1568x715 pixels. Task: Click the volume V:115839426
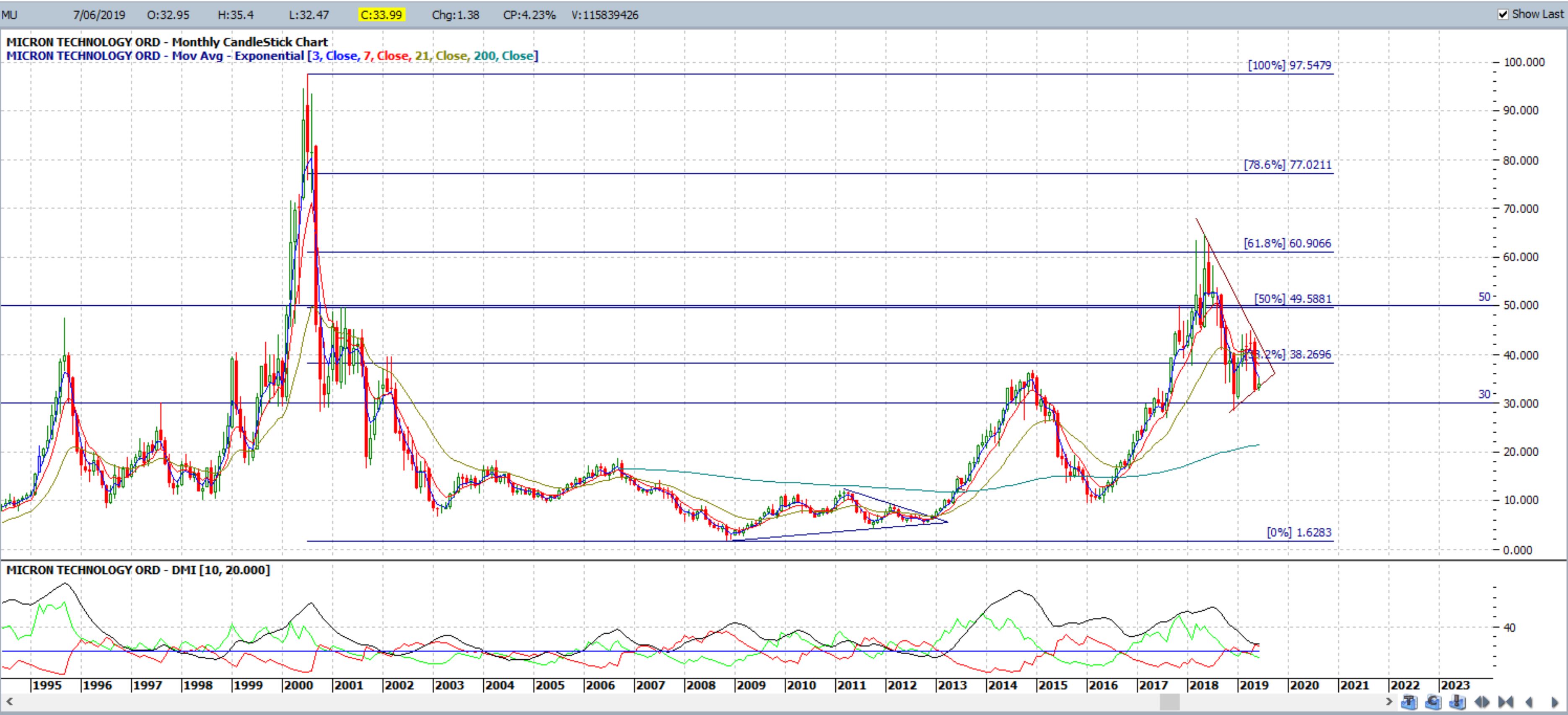click(604, 15)
